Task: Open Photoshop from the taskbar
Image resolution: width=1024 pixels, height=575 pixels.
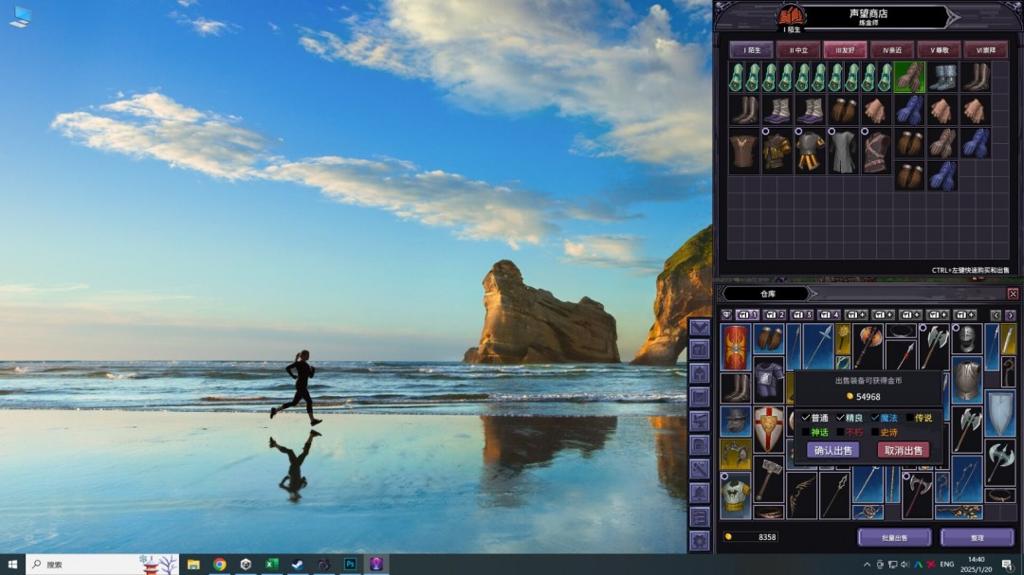Action: click(x=350, y=565)
